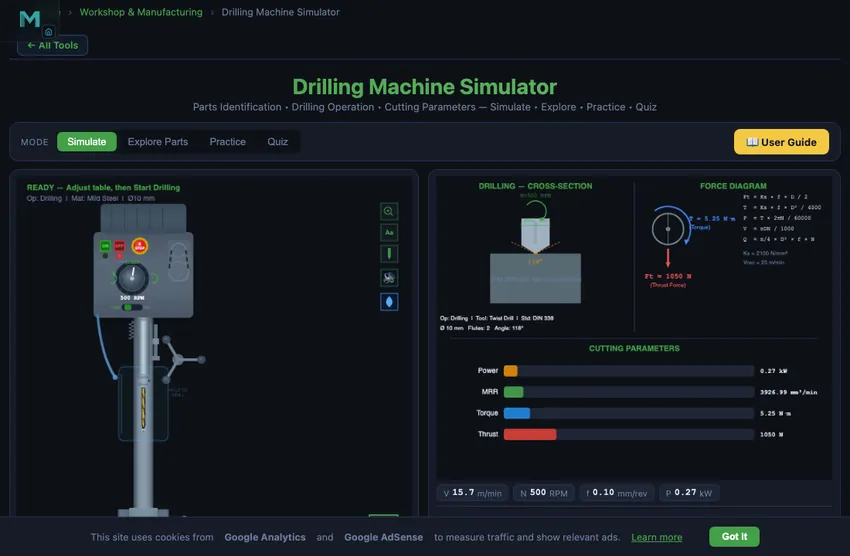The height and width of the screenshot is (556, 850).
Task: Click the f 0.10 mm/rev readout chip
Action: [616, 493]
